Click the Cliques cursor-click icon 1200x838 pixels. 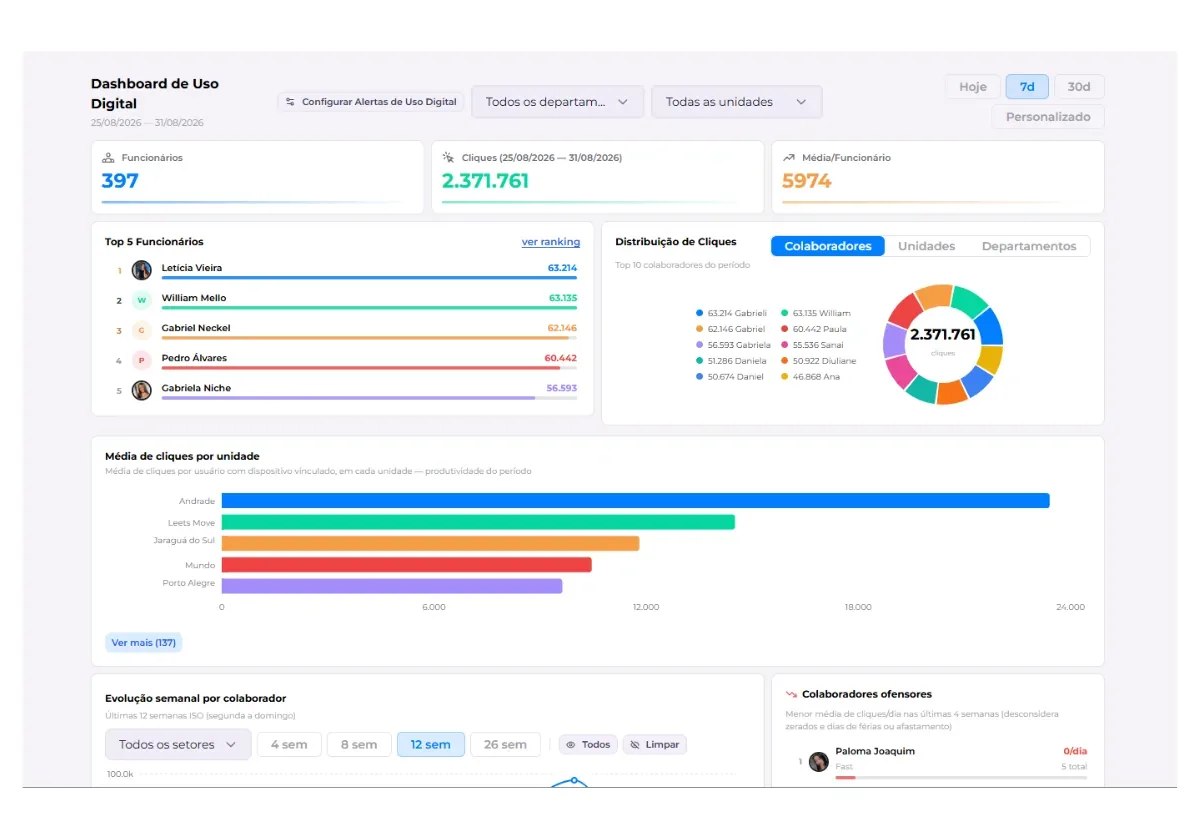(x=448, y=158)
